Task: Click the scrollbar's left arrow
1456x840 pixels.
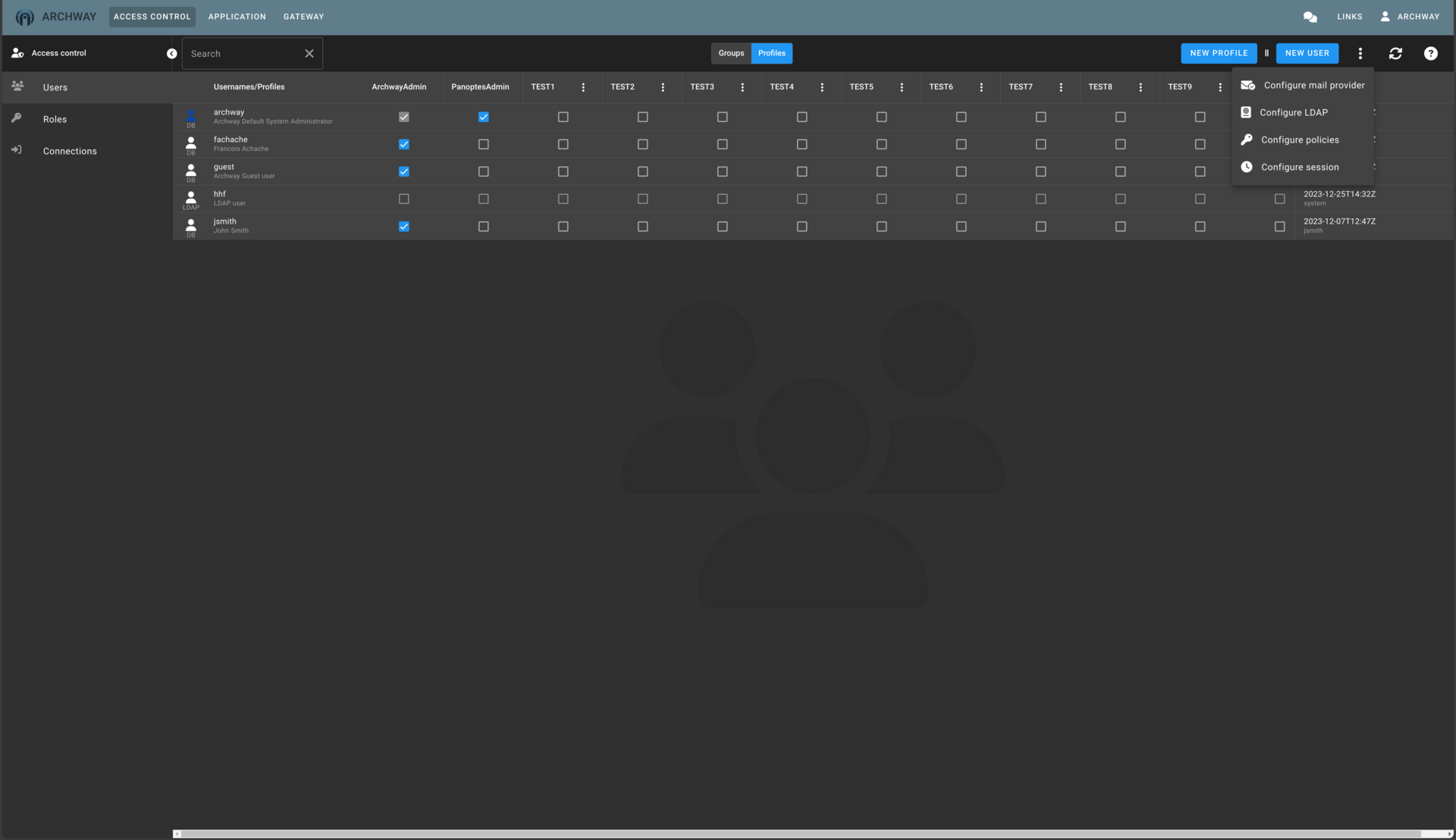Action: (x=177, y=834)
